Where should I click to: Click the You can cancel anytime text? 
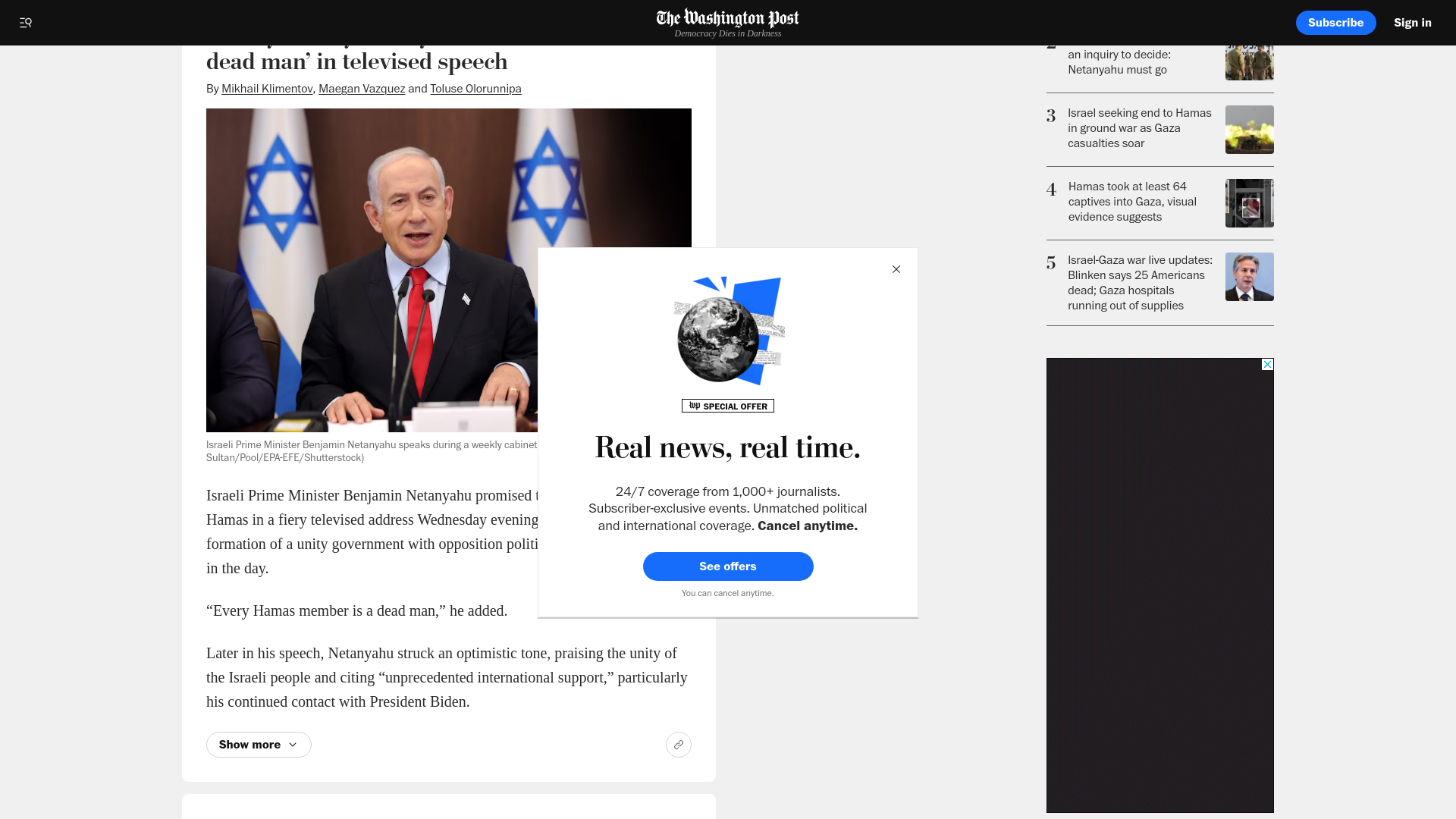(728, 593)
